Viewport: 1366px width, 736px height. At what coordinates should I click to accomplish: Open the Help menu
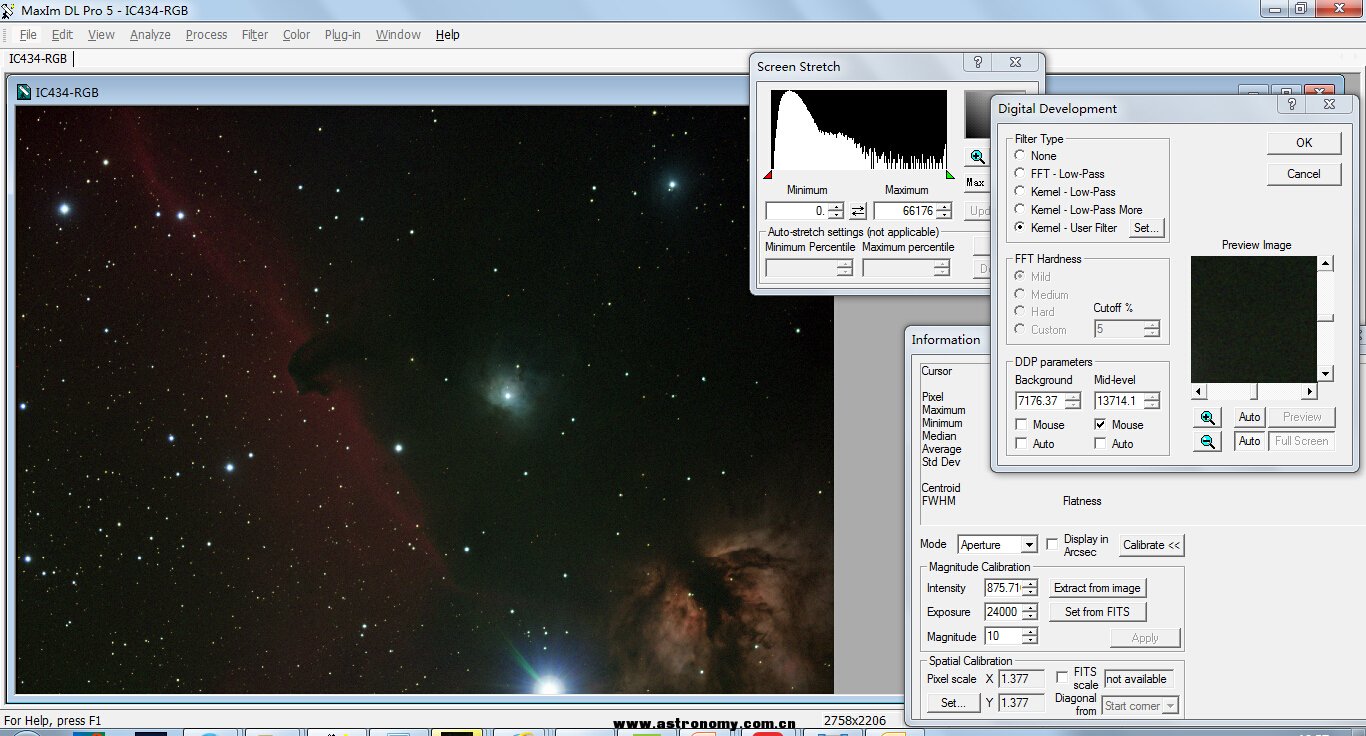click(x=447, y=35)
